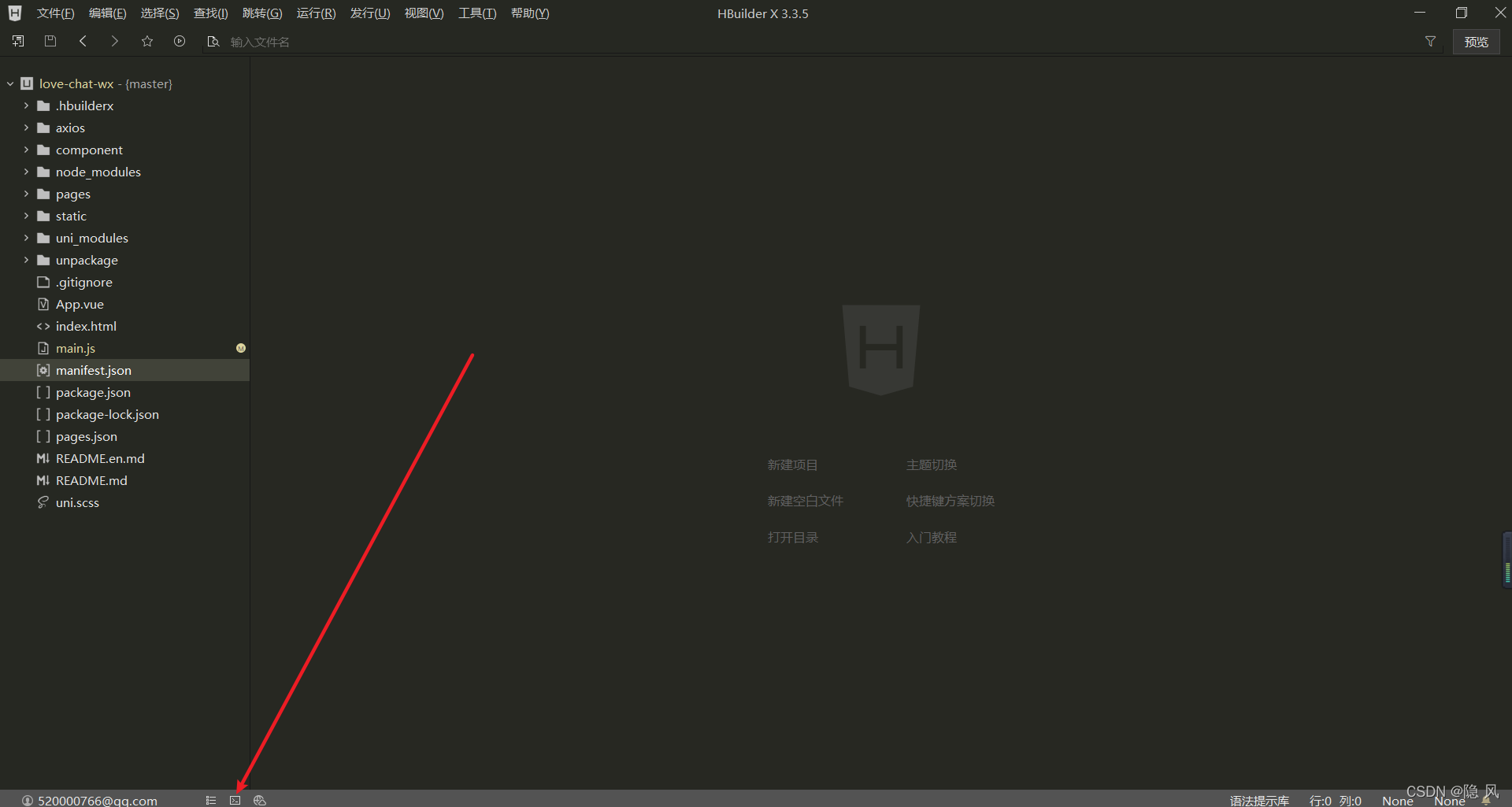Click the user account icon in status bar

point(28,801)
